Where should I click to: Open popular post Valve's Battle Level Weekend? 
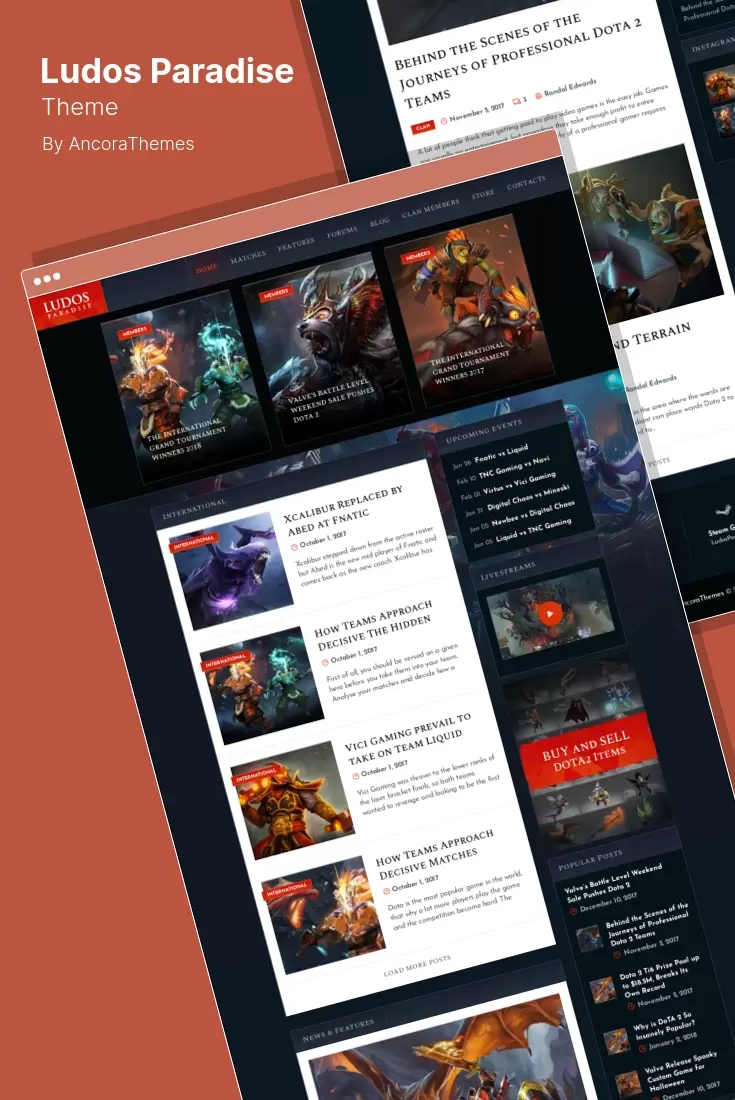613,883
